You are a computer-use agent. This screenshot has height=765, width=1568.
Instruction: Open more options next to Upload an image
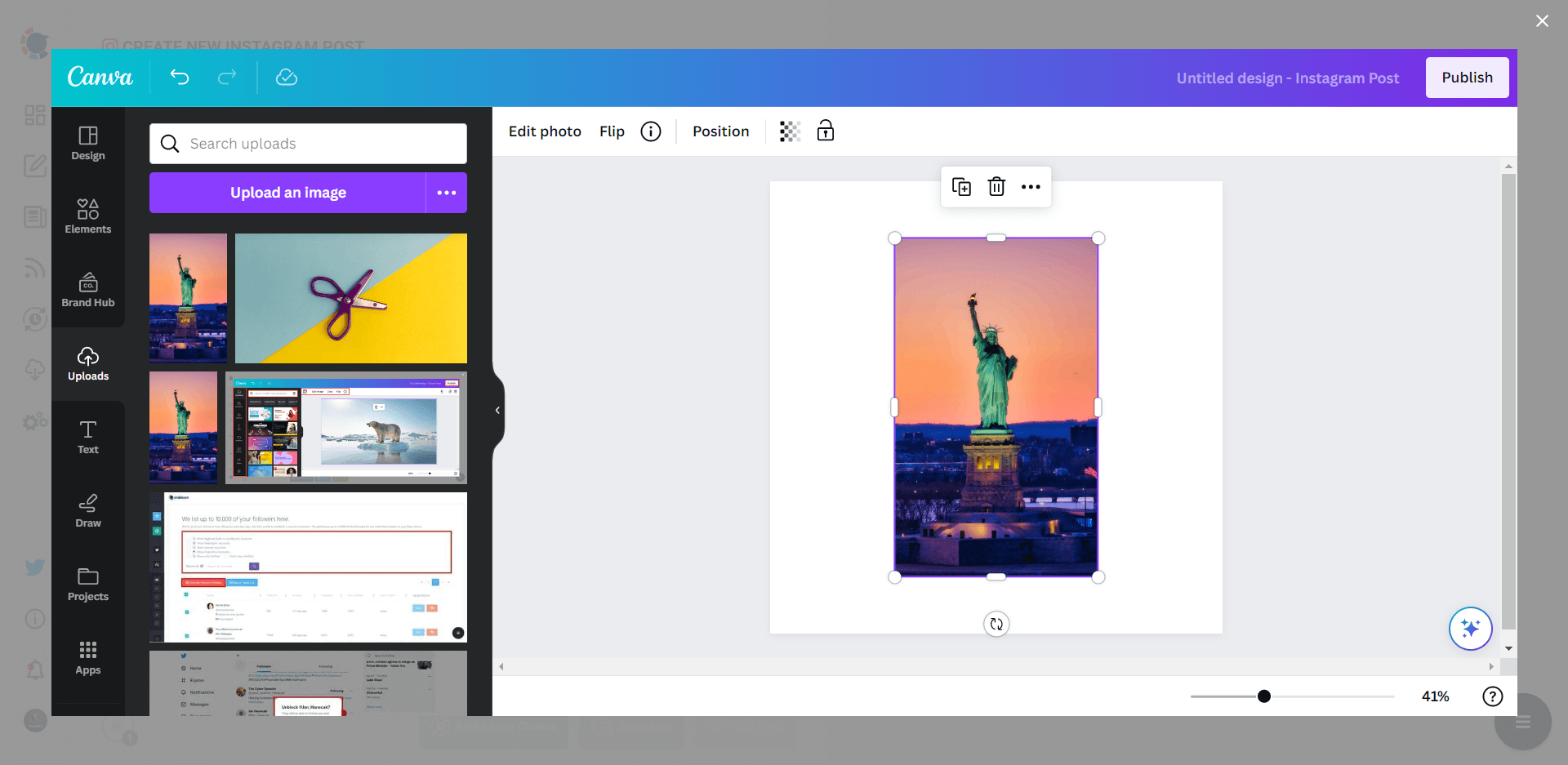click(x=447, y=193)
